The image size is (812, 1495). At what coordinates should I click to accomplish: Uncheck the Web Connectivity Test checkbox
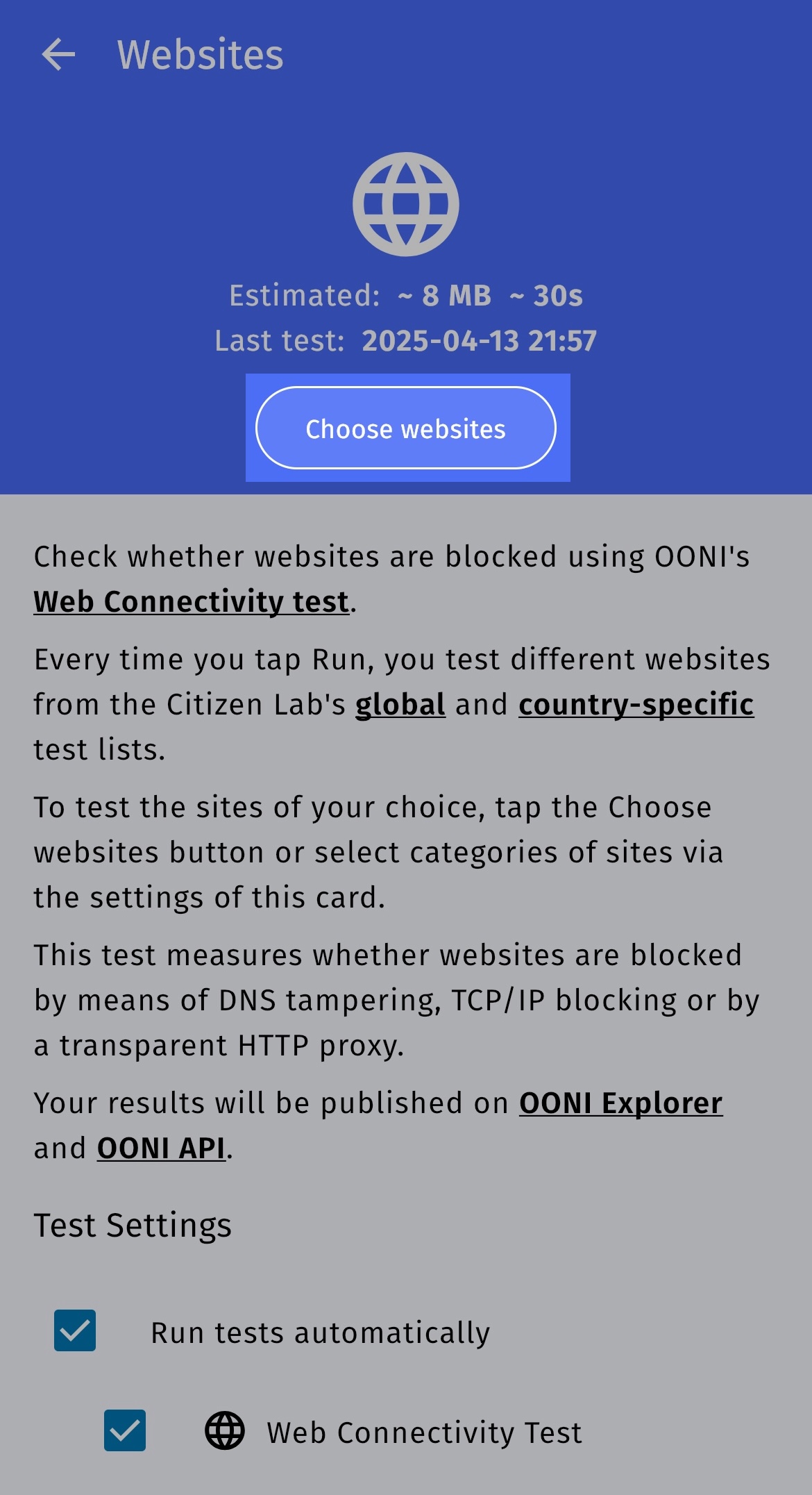click(125, 1430)
